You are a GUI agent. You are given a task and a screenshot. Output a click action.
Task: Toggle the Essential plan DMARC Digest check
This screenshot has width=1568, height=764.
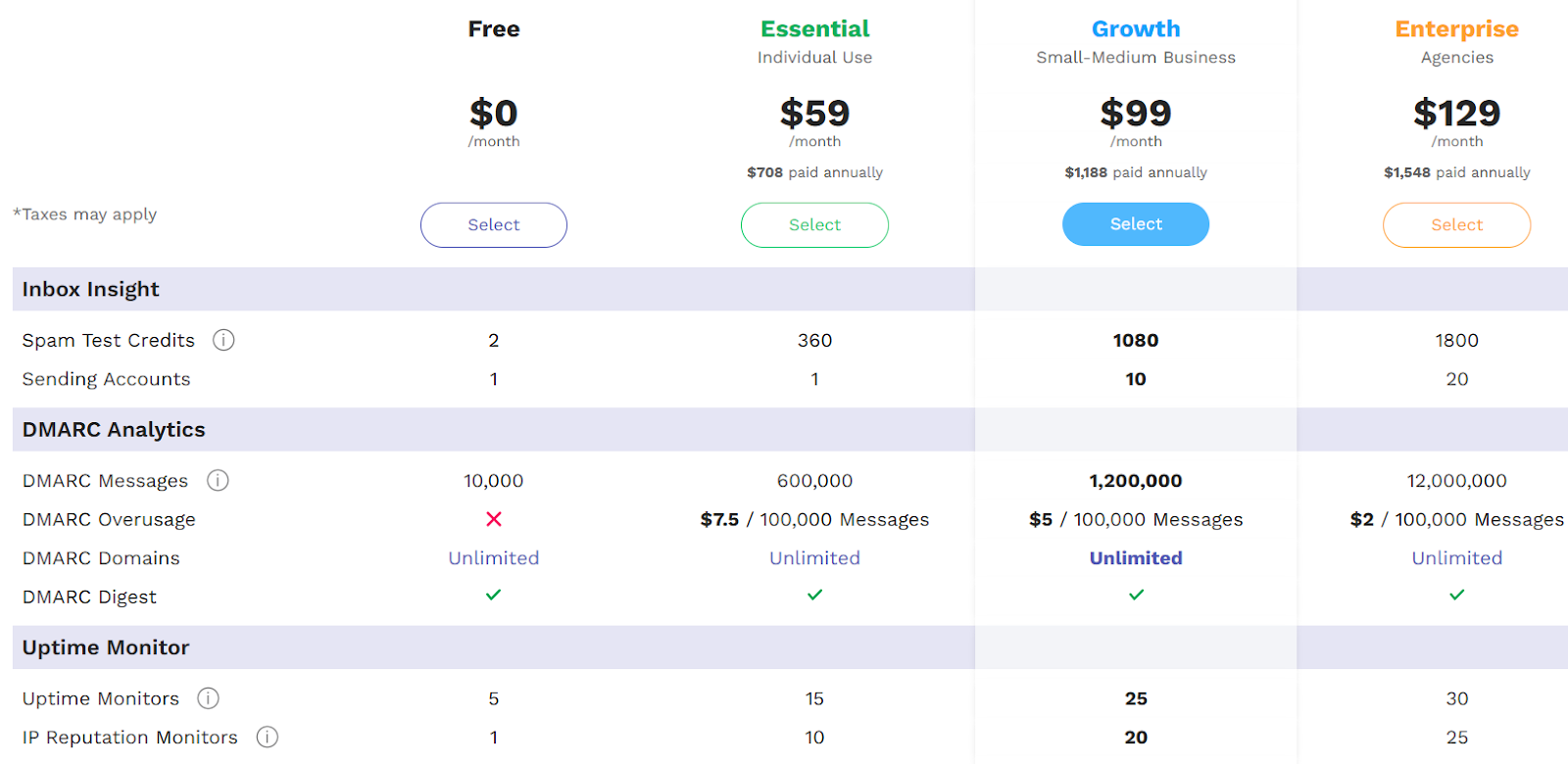[x=814, y=595]
